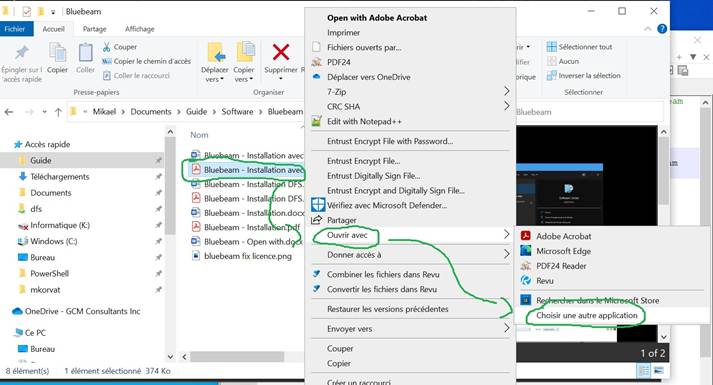Go back with the back arrow
The image size is (713, 385).
tap(9, 112)
